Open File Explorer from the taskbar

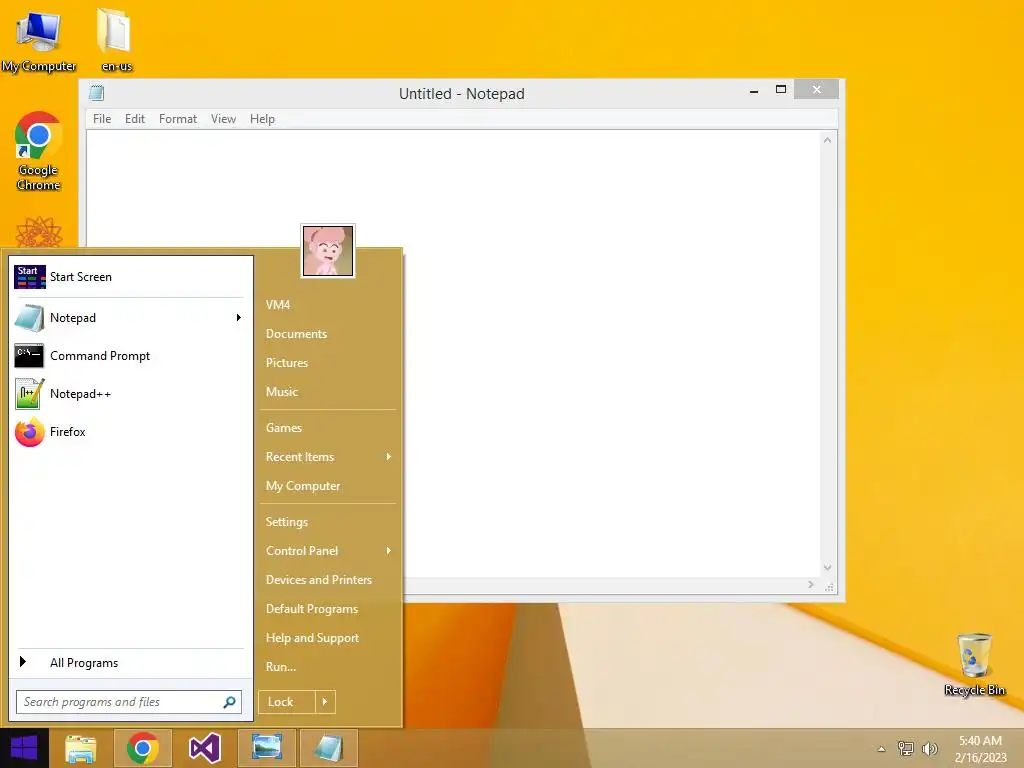tap(81, 748)
